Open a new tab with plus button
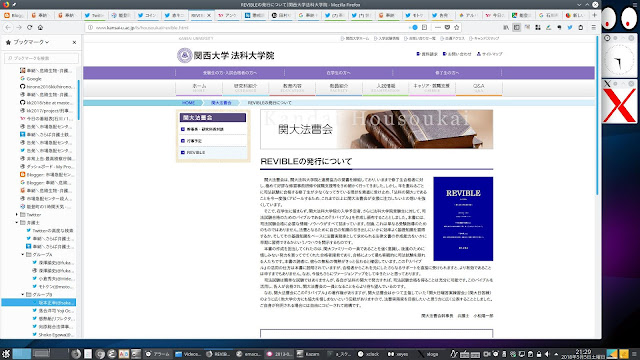Screen dimensions: 640x360 click(594, 15)
